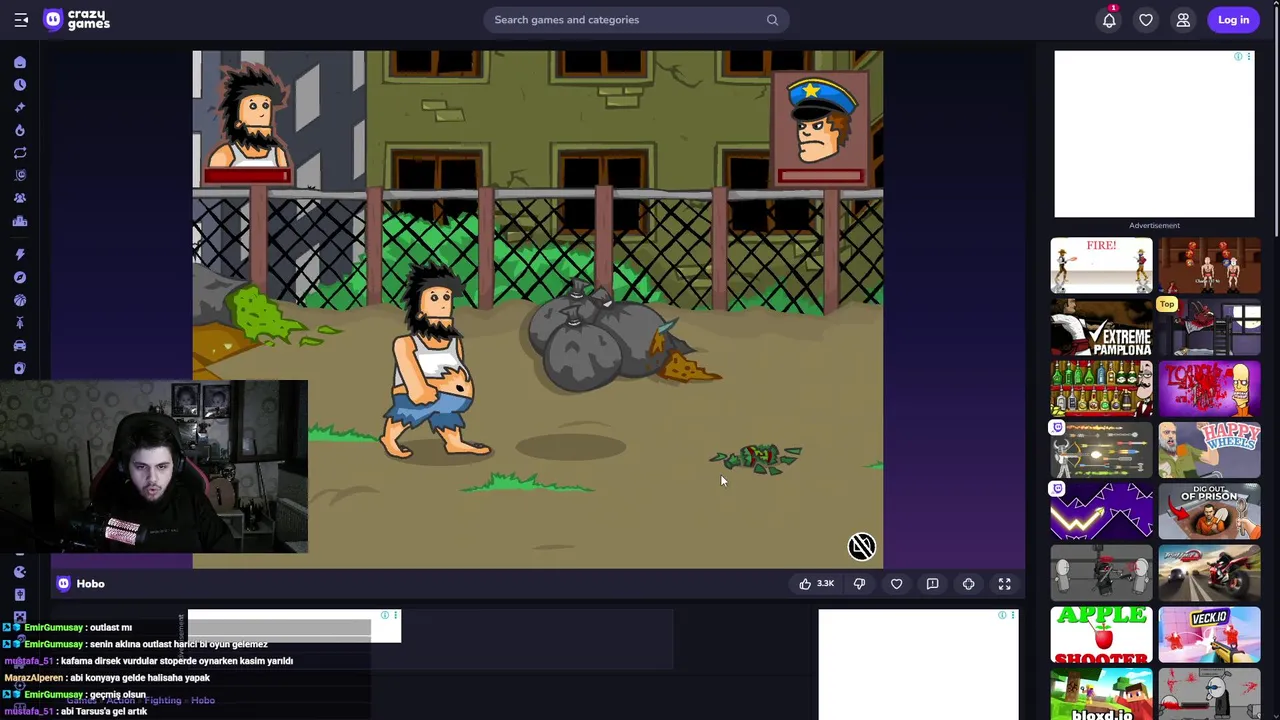Open the bloxd.io thumbnail
The width and height of the screenshot is (1280, 720).
(1101, 694)
